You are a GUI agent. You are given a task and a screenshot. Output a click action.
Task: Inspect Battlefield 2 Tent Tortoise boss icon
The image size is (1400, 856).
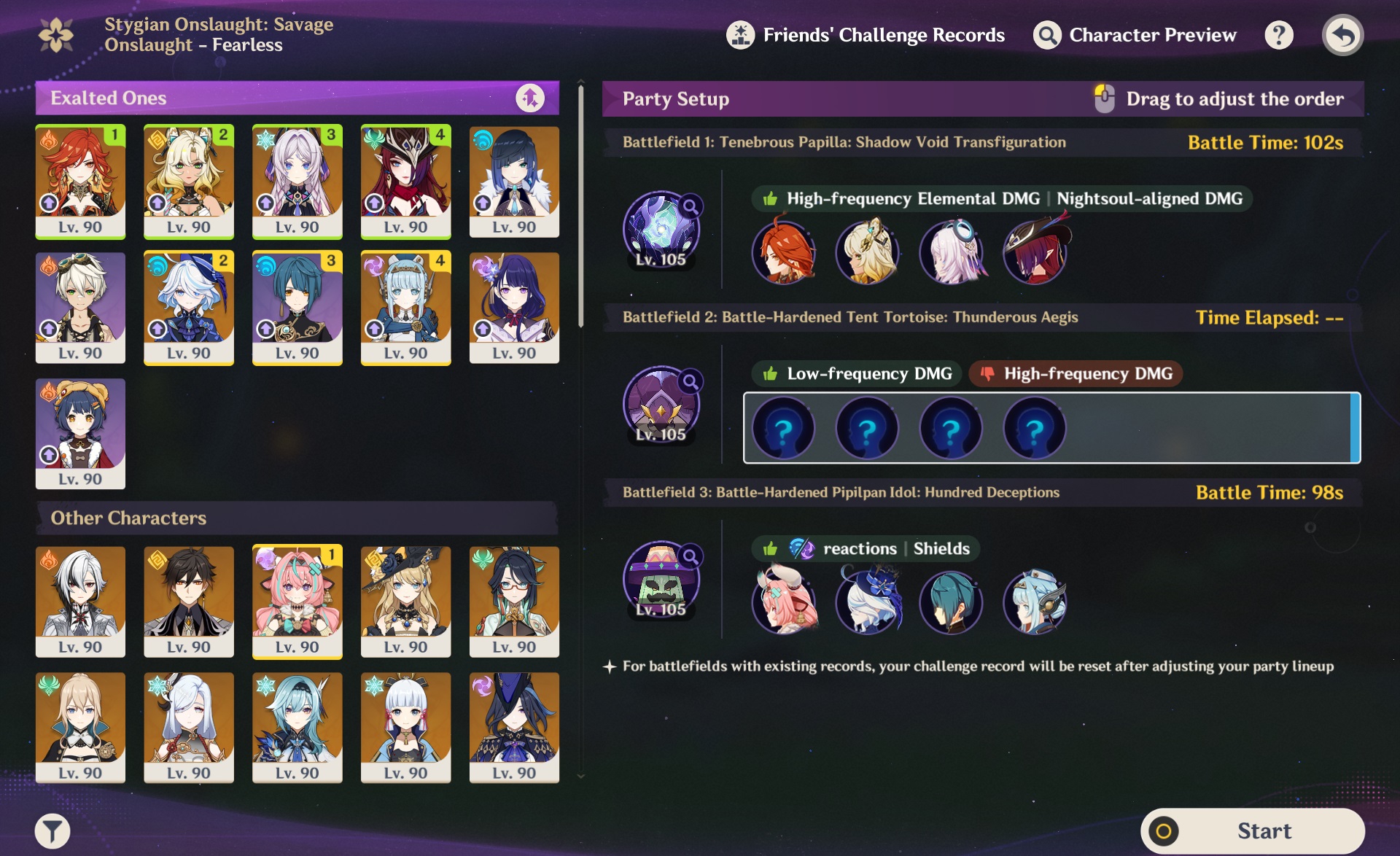(661, 404)
